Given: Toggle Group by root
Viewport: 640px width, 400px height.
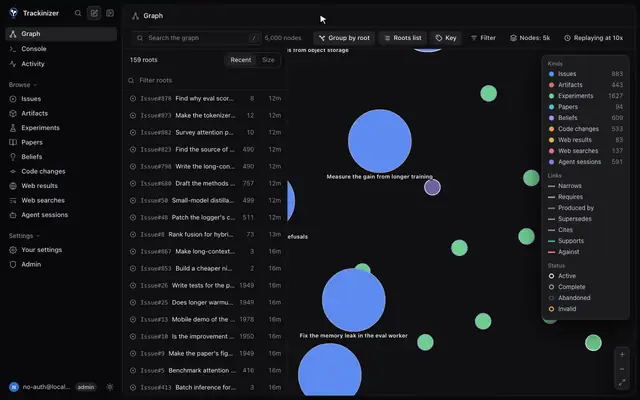Looking at the screenshot, I should click(x=344, y=38).
